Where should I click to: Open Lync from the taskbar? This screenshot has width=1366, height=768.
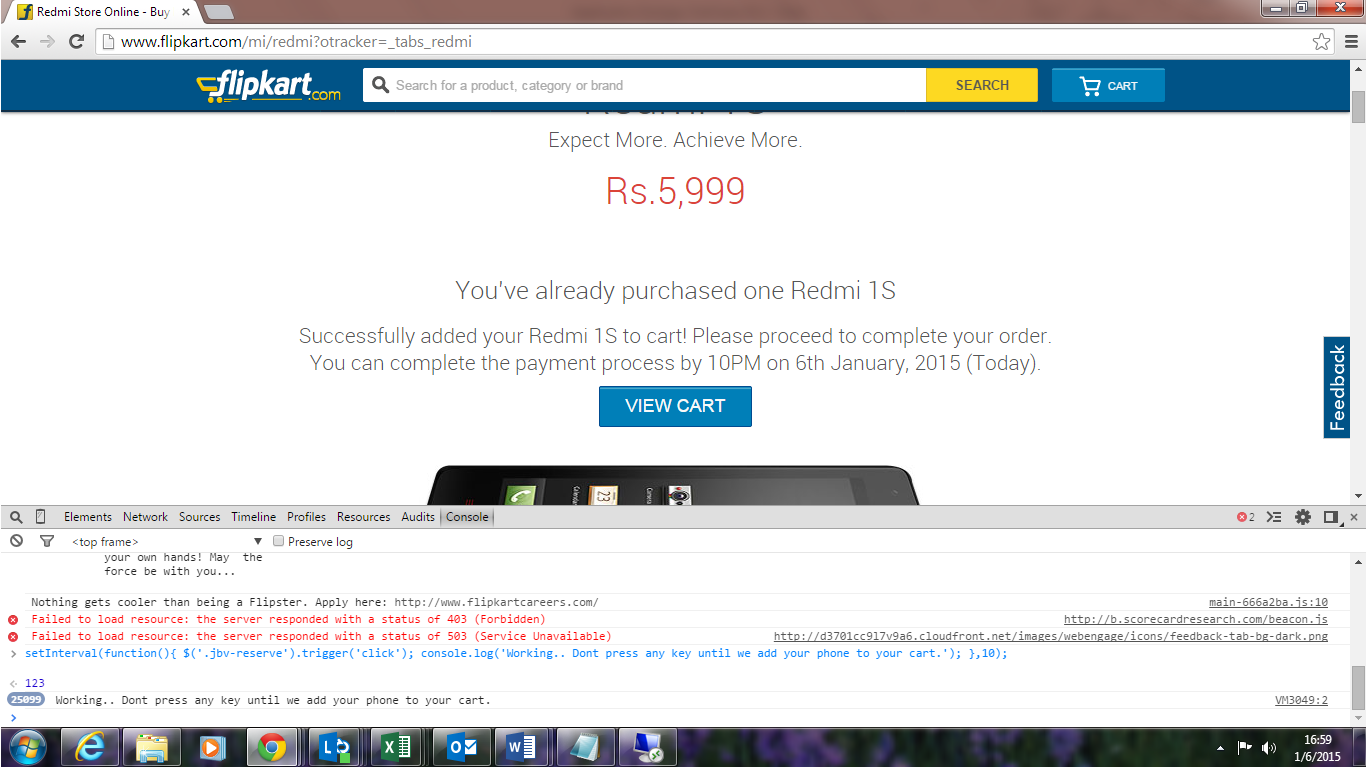[335, 748]
